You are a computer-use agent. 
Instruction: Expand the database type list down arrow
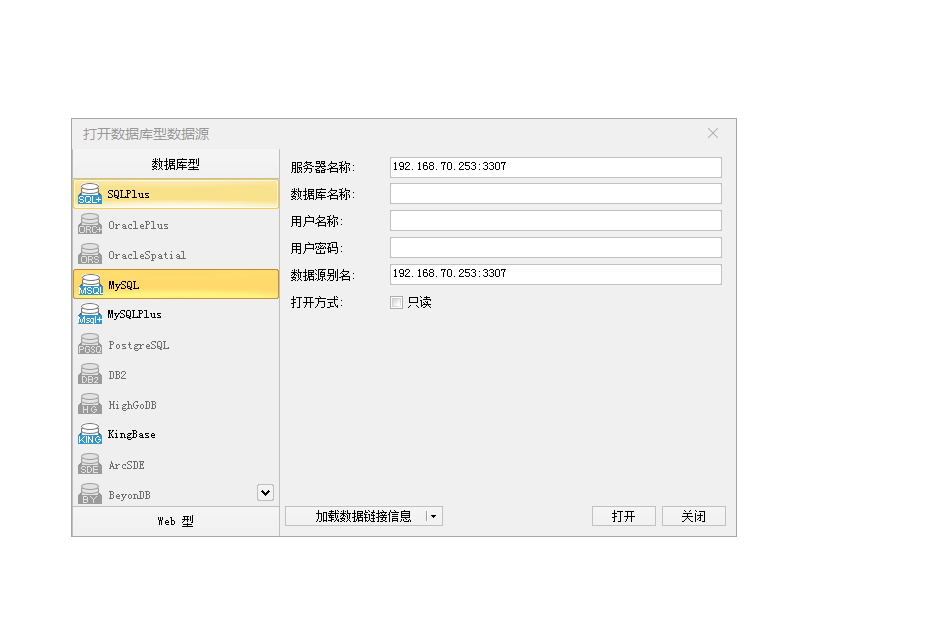(265, 493)
